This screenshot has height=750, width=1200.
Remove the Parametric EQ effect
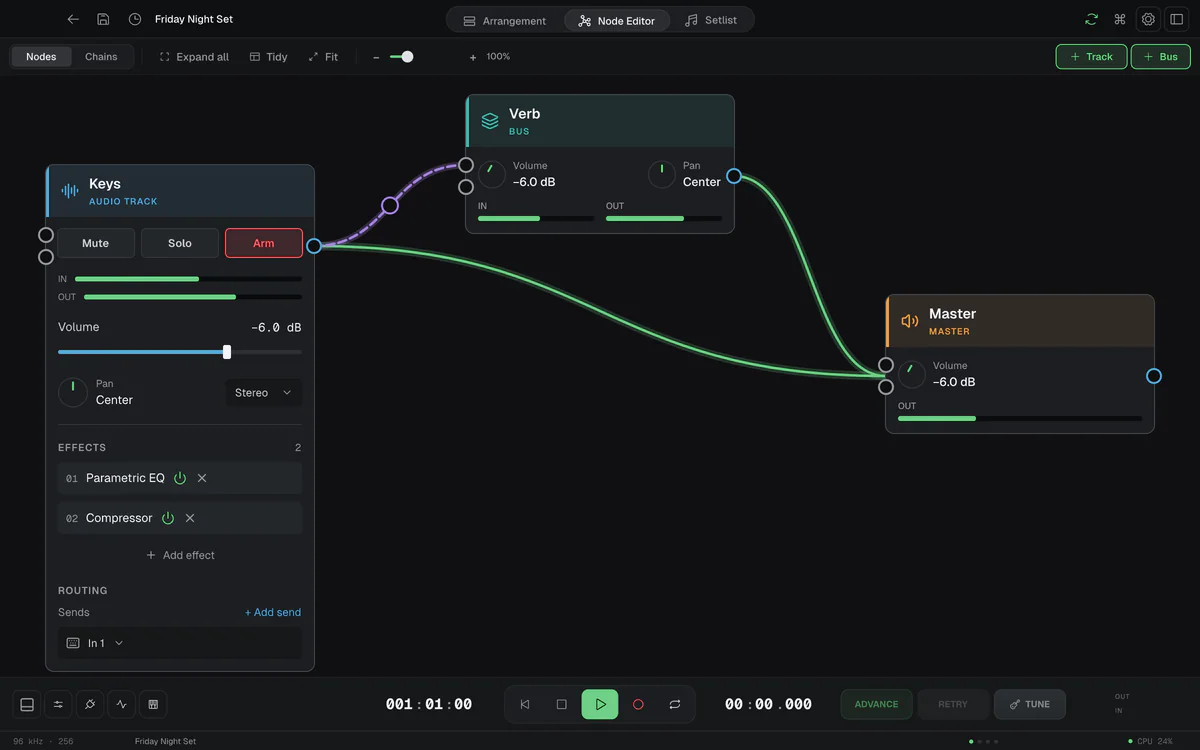pyautogui.click(x=202, y=478)
